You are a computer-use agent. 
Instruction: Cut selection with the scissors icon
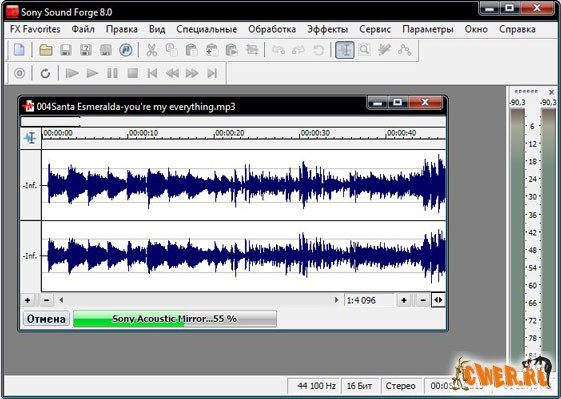[152, 50]
